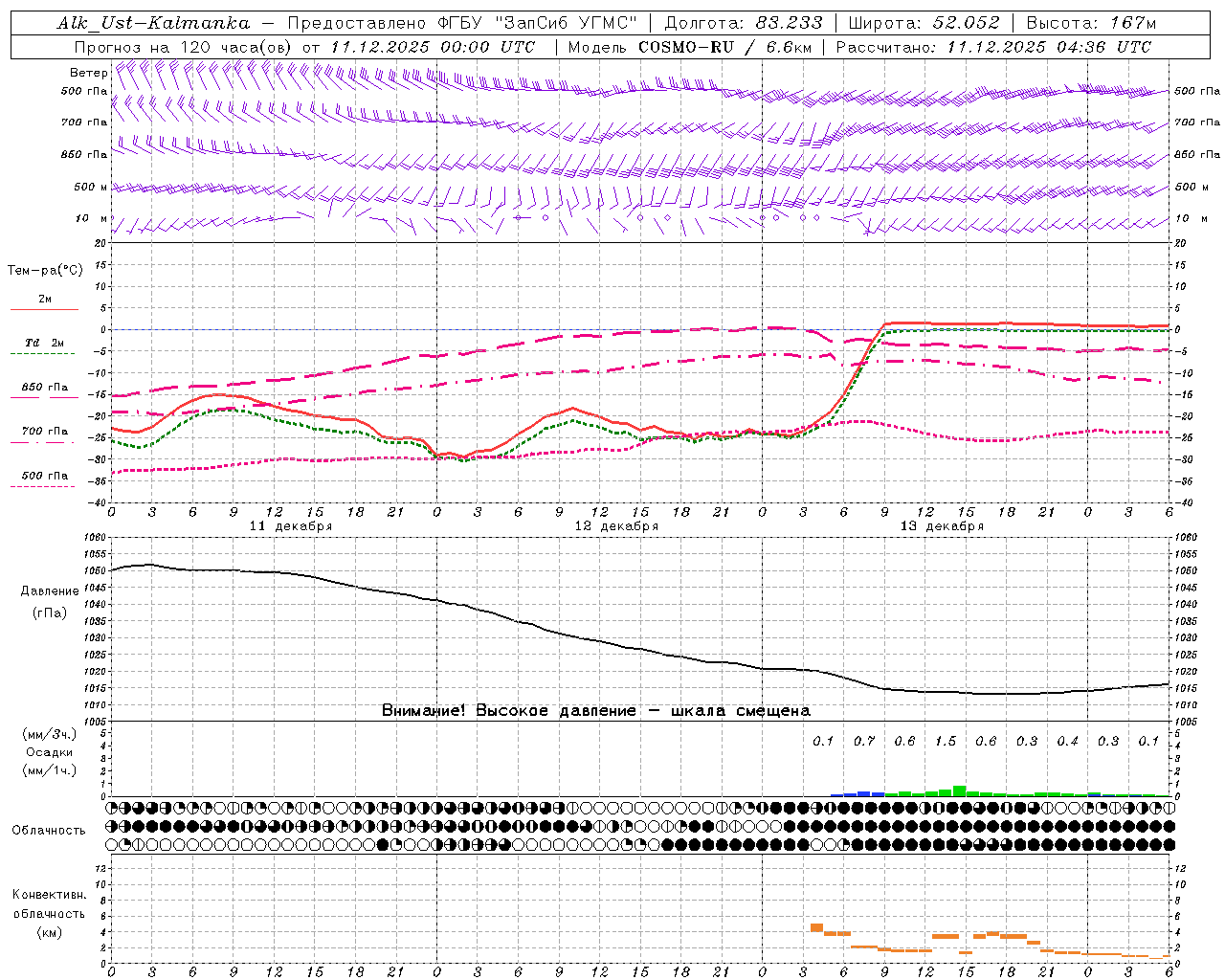Select the provider text ФГБУ "ЗапСиб УГМС"
This screenshot has height=980, width=1225.
point(539,23)
